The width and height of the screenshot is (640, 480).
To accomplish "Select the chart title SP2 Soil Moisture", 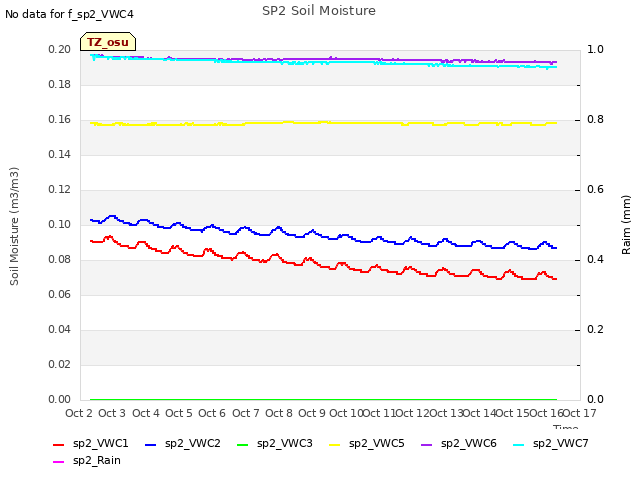I will pos(319,11).
